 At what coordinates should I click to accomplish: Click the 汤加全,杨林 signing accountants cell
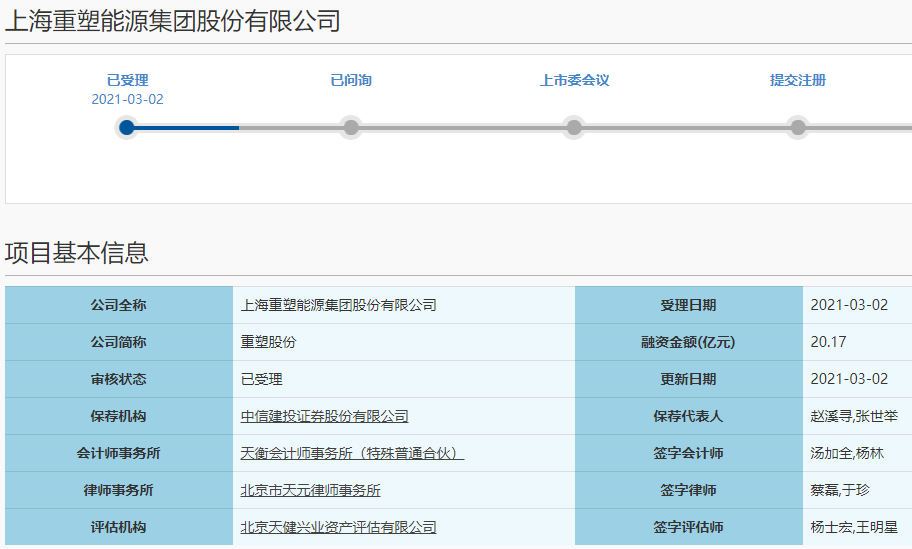[x=846, y=453]
